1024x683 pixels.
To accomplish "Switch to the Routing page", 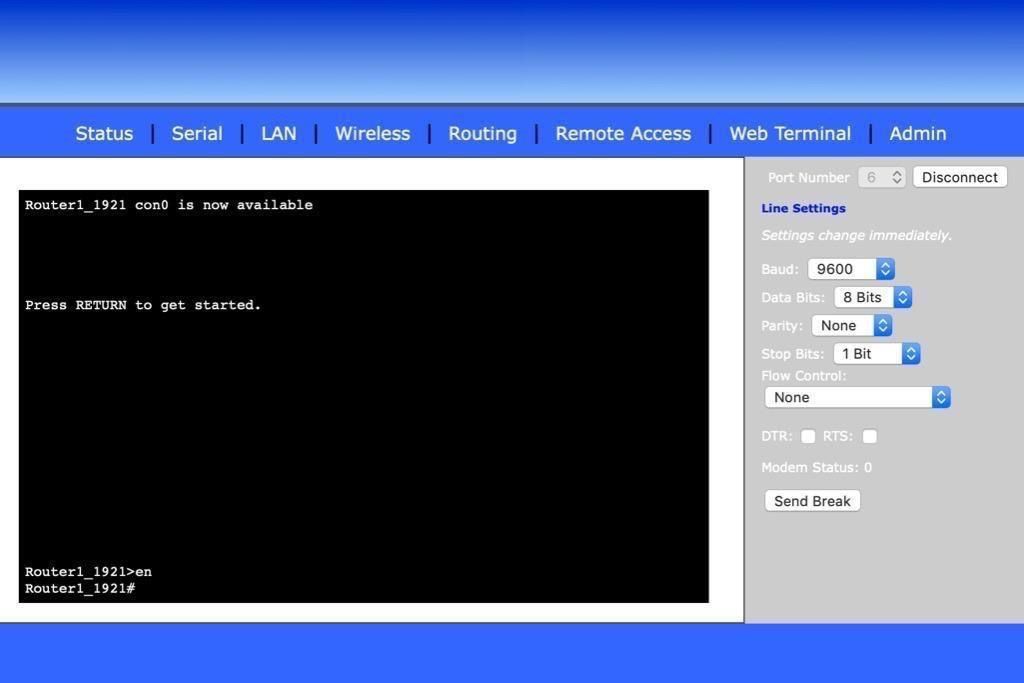I will tap(482, 133).
